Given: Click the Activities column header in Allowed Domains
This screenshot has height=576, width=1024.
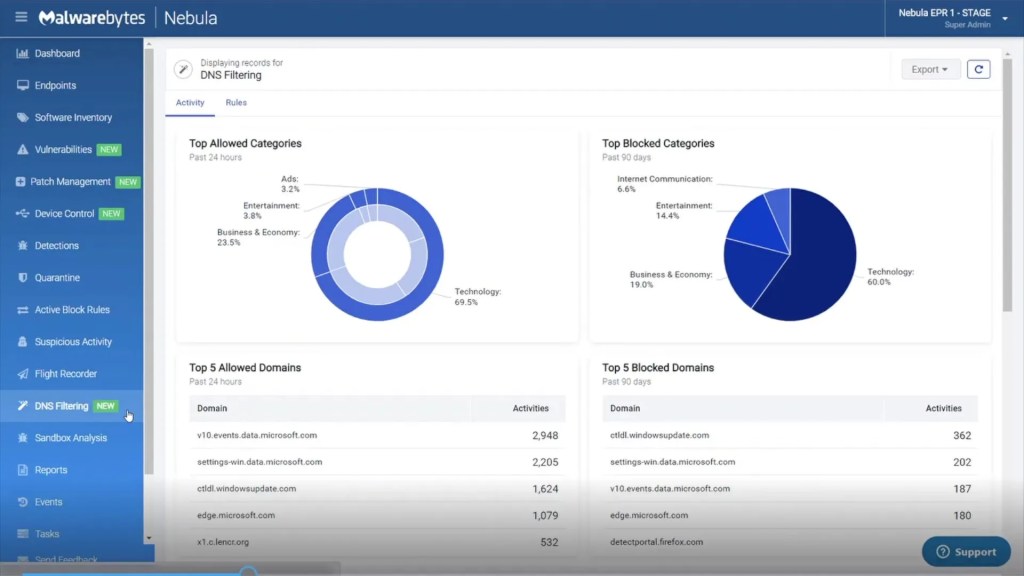Looking at the screenshot, I should (530, 408).
